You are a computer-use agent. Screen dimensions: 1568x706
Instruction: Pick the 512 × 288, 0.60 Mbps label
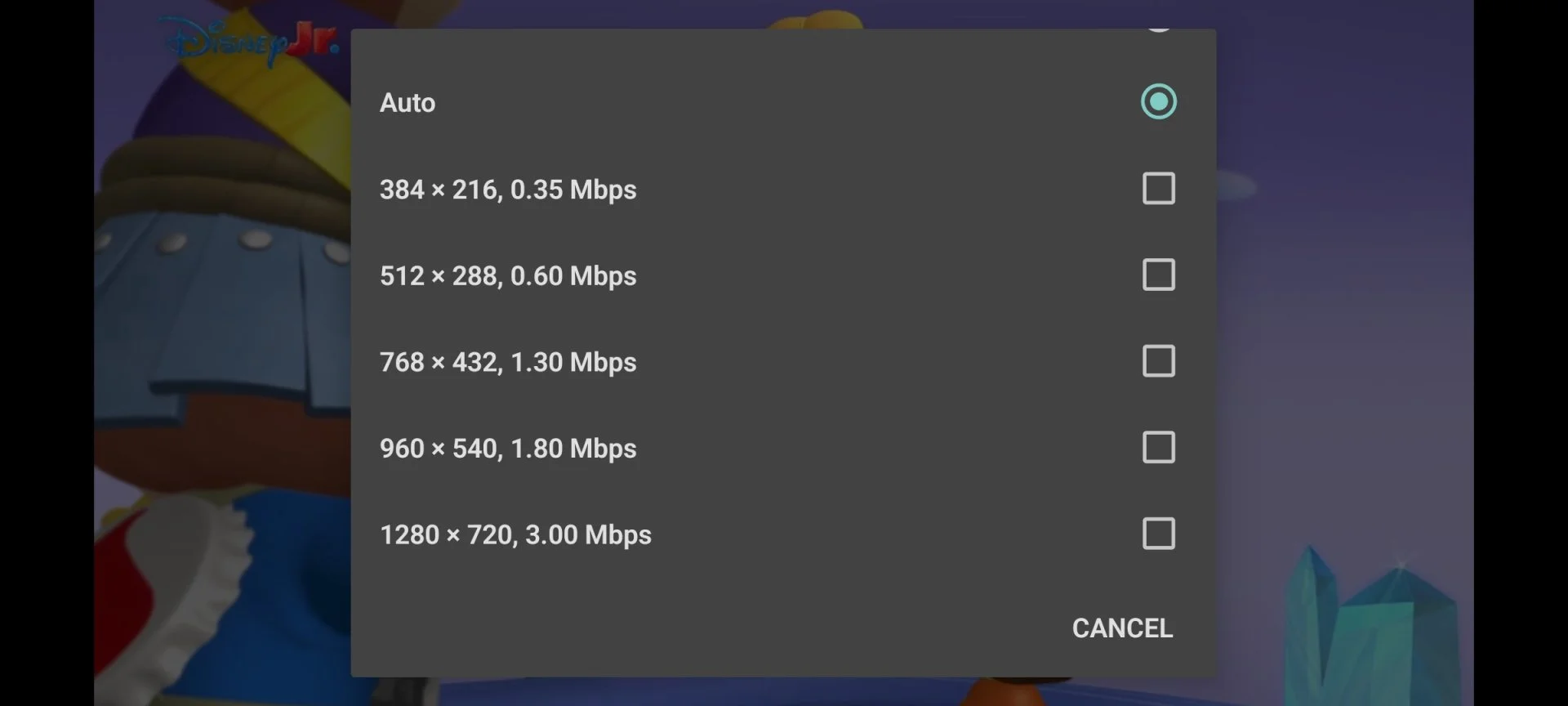tap(508, 276)
